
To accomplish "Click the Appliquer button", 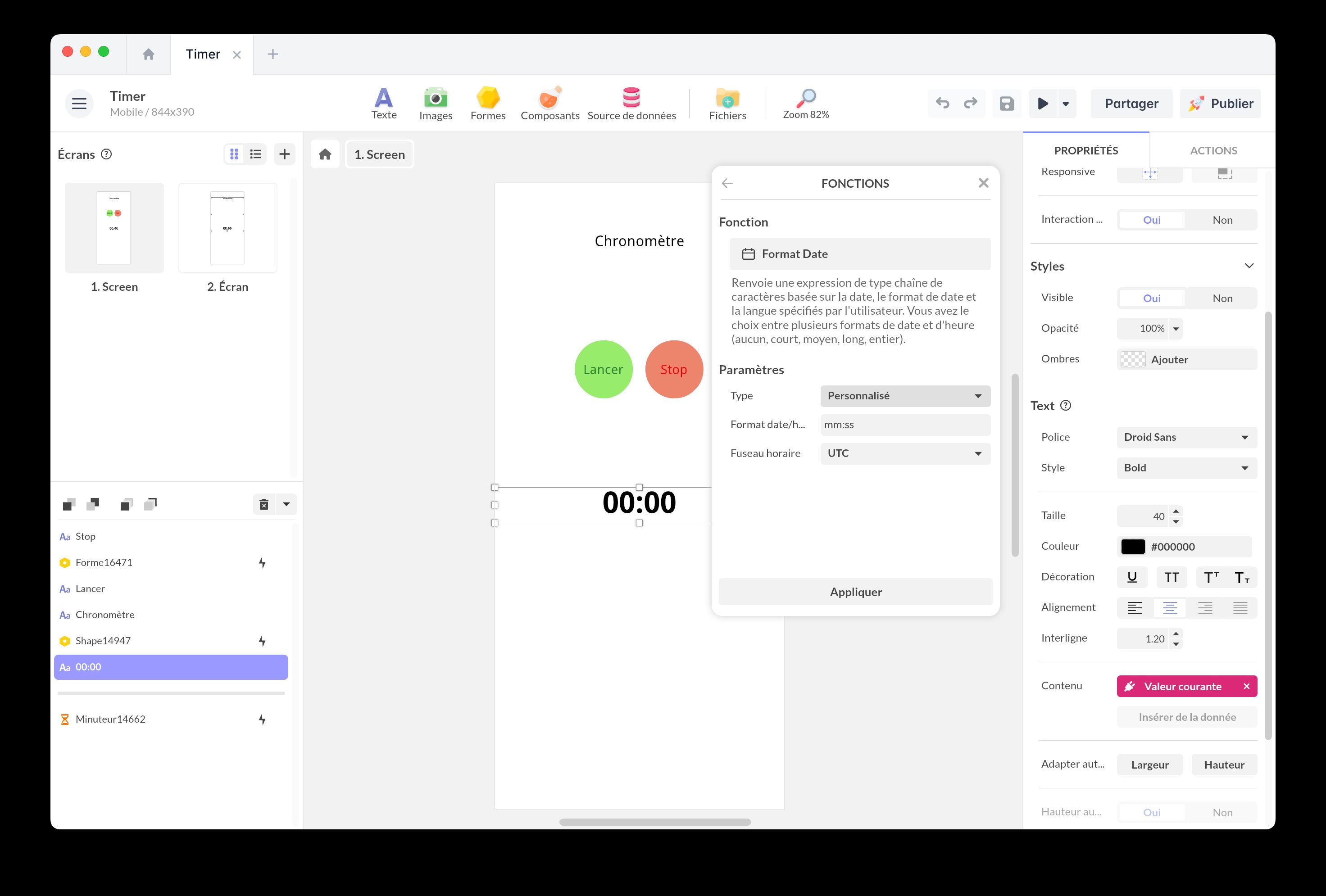I will (x=855, y=592).
